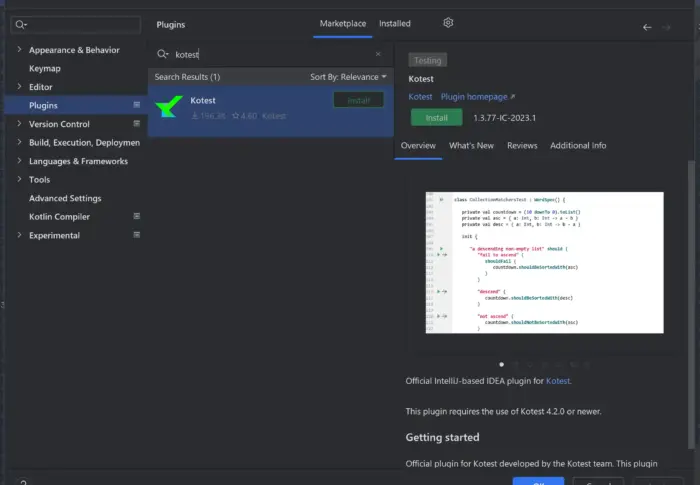
Task: Select Kotlin Compiler in settings tree
Action: 59,217
